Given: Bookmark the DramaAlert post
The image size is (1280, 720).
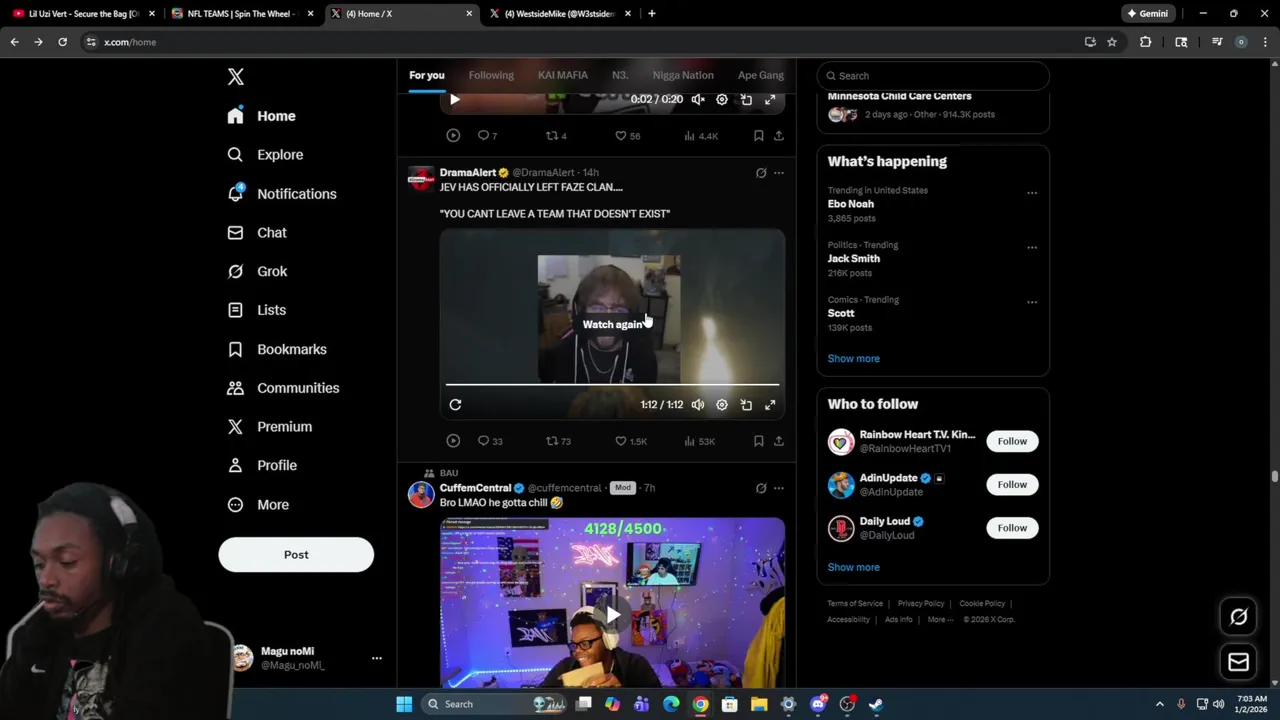Looking at the screenshot, I should [758, 441].
